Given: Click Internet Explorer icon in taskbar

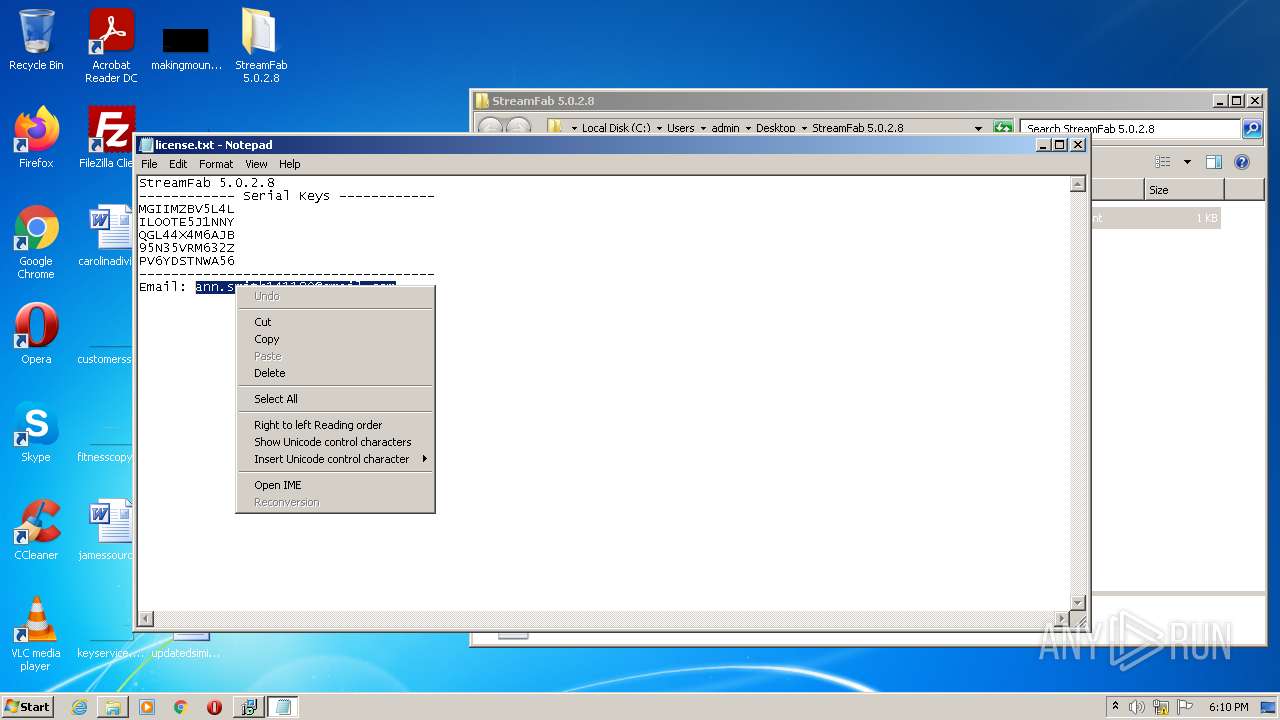Looking at the screenshot, I should tap(80, 707).
